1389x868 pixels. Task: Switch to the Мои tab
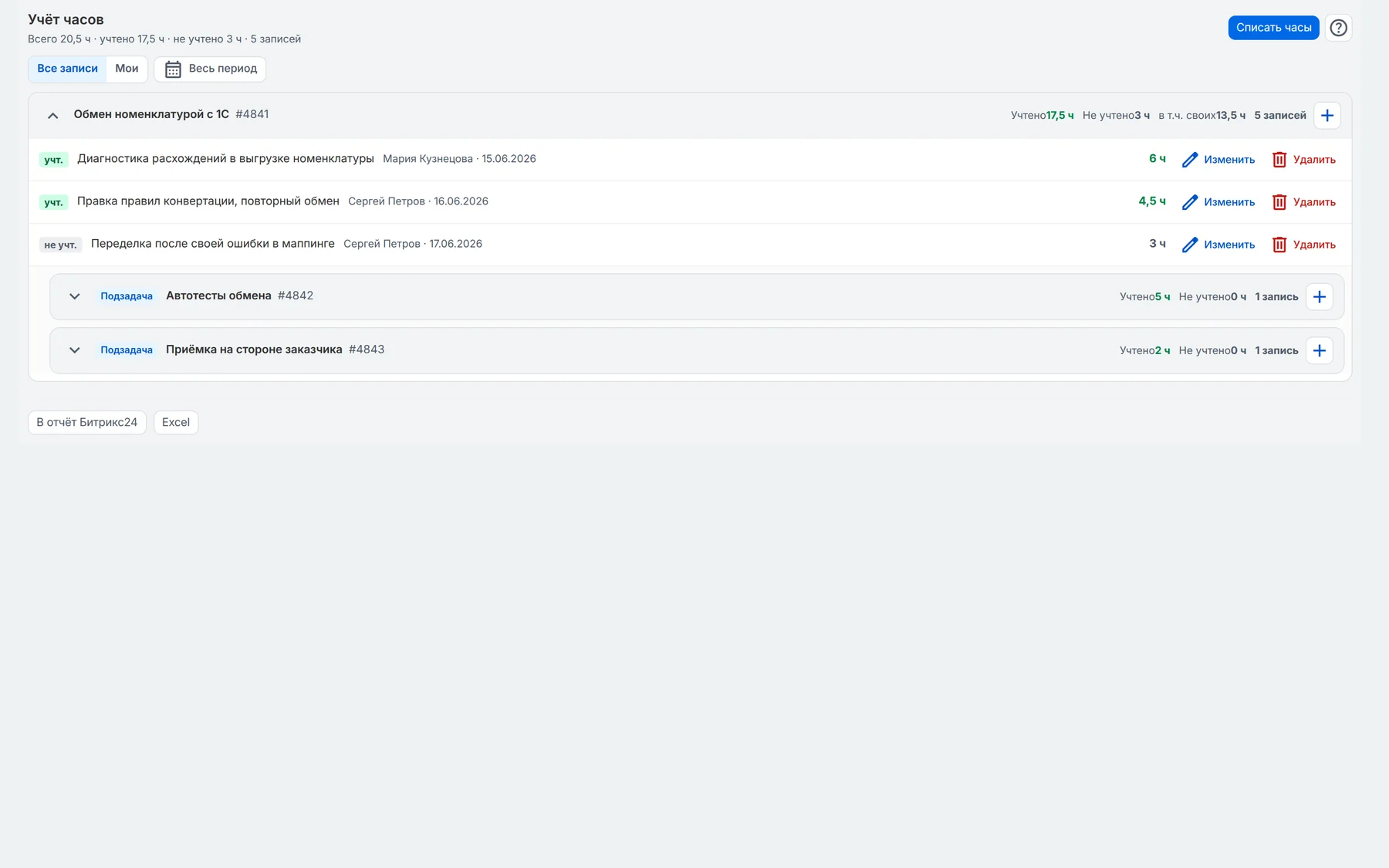point(127,69)
